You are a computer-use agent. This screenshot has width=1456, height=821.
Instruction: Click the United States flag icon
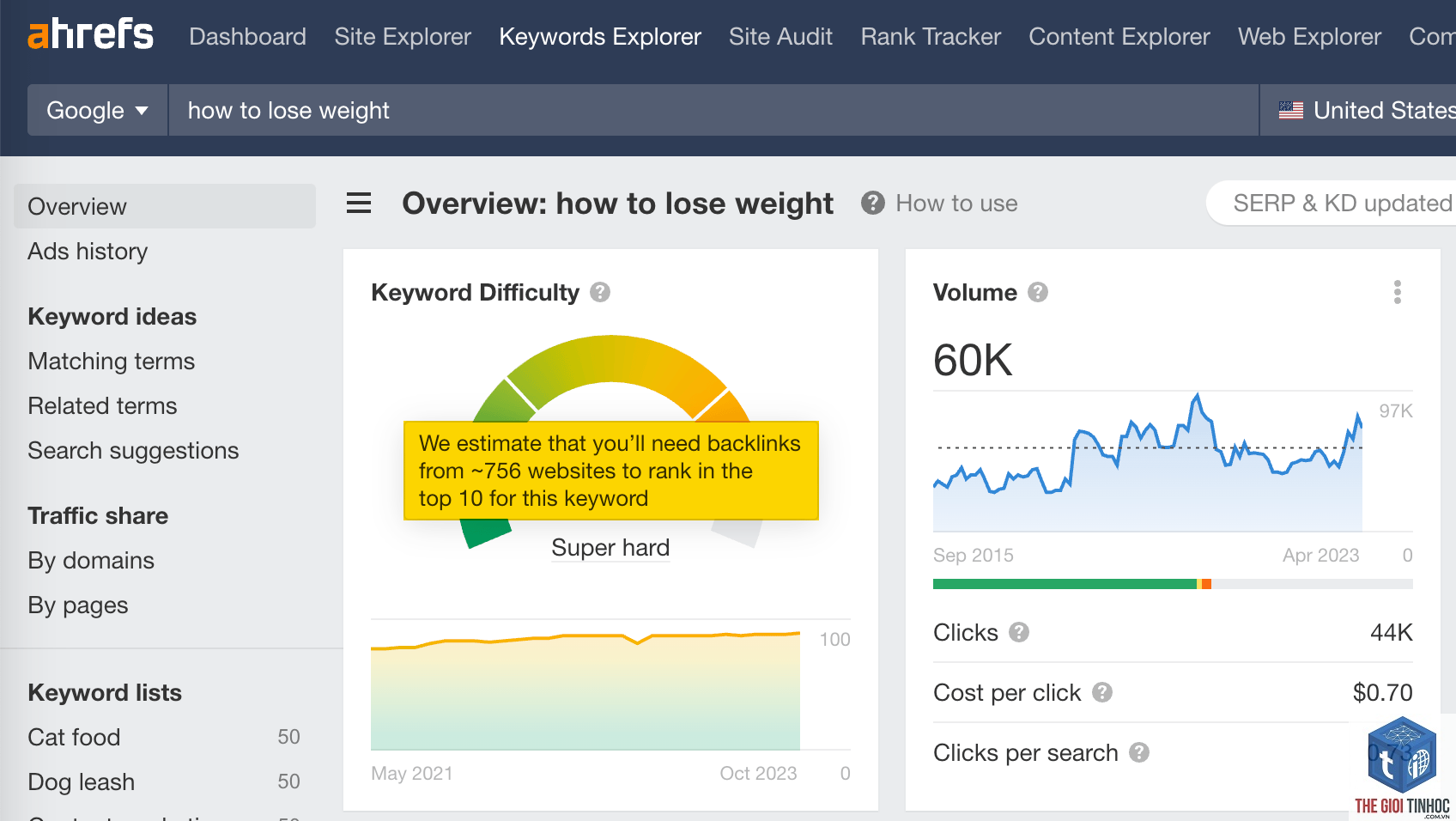1291,110
